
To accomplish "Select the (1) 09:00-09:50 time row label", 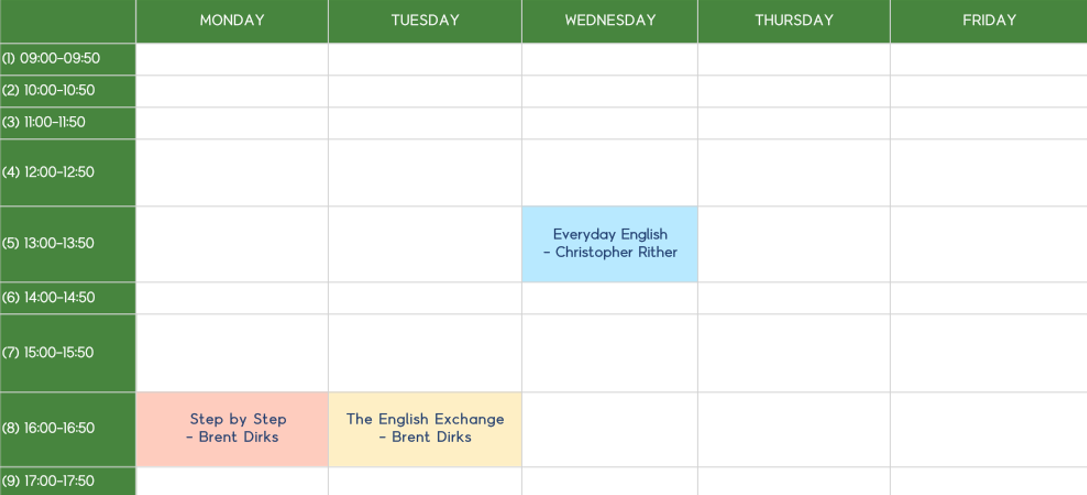I will click(x=68, y=59).
